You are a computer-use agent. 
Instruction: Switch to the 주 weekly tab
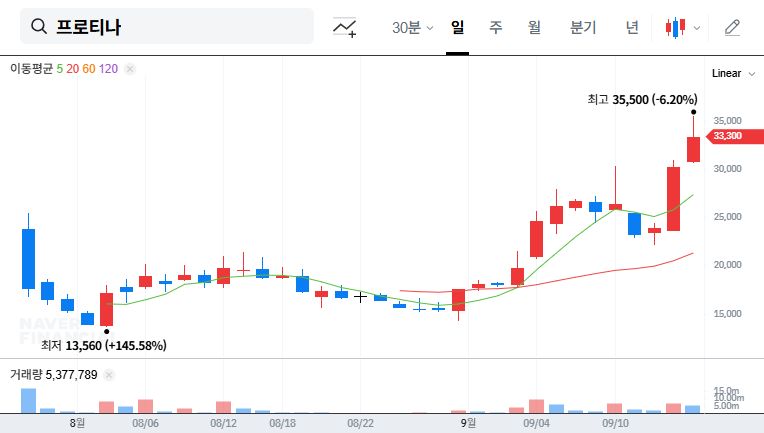[x=496, y=27]
